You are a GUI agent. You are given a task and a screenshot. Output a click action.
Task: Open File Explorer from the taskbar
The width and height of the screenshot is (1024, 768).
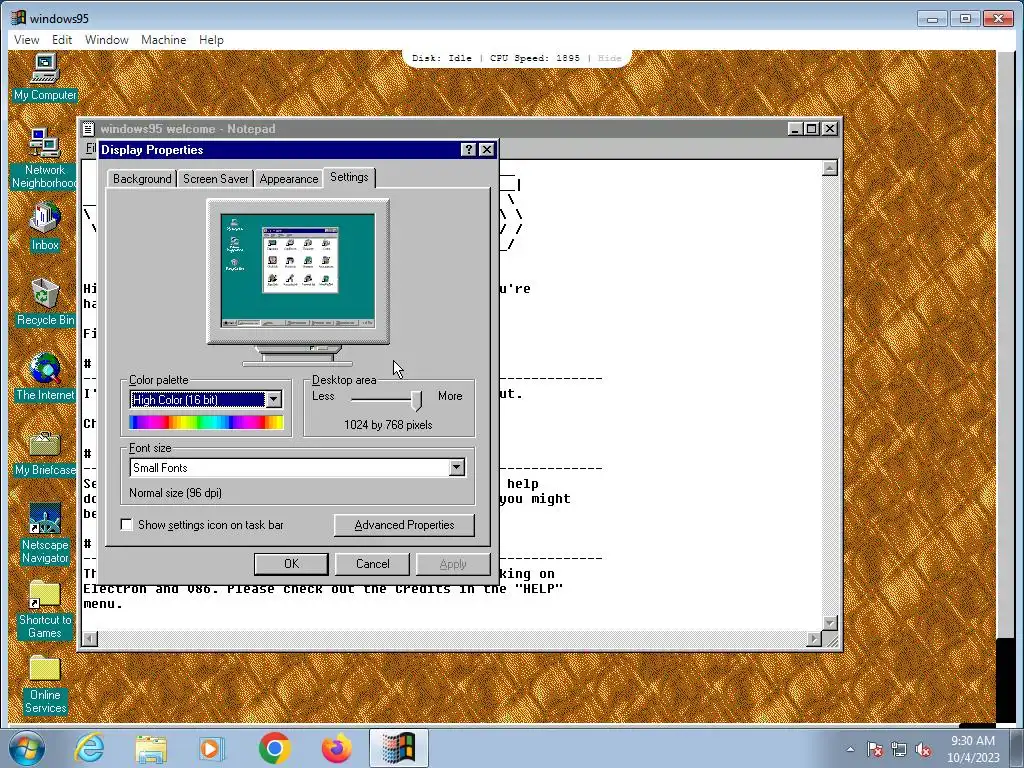pyautogui.click(x=151, y=748)
